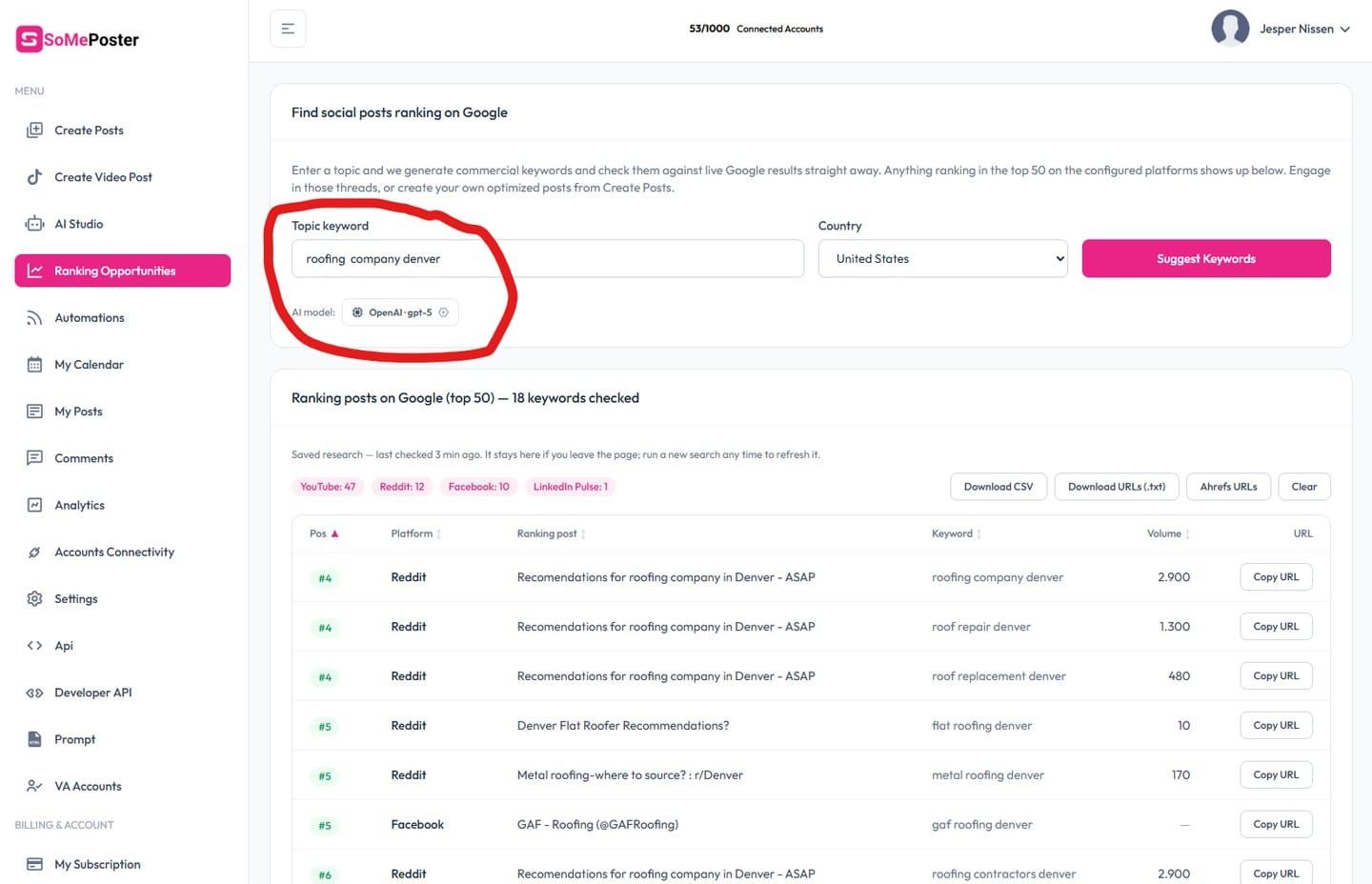Image resolution: width=1372 pixels, height=884 pixels.
Task: Go to Accounts Connectivity
Action: [x=123, y=552]
